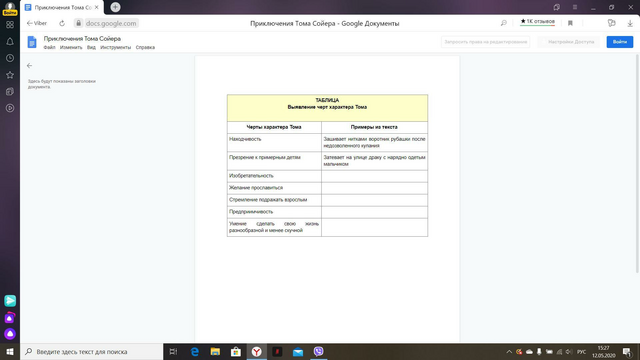The height and width of the screenshot is (360, 640).
Task: Click cell Умение сделать свою жизнь разнообразной
Action: [274, 227]
